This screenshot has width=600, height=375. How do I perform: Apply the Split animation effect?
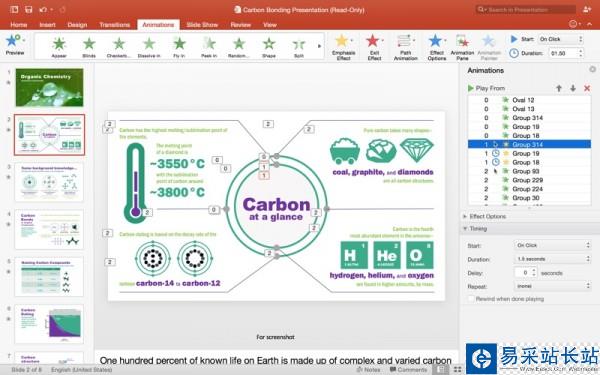299,47
